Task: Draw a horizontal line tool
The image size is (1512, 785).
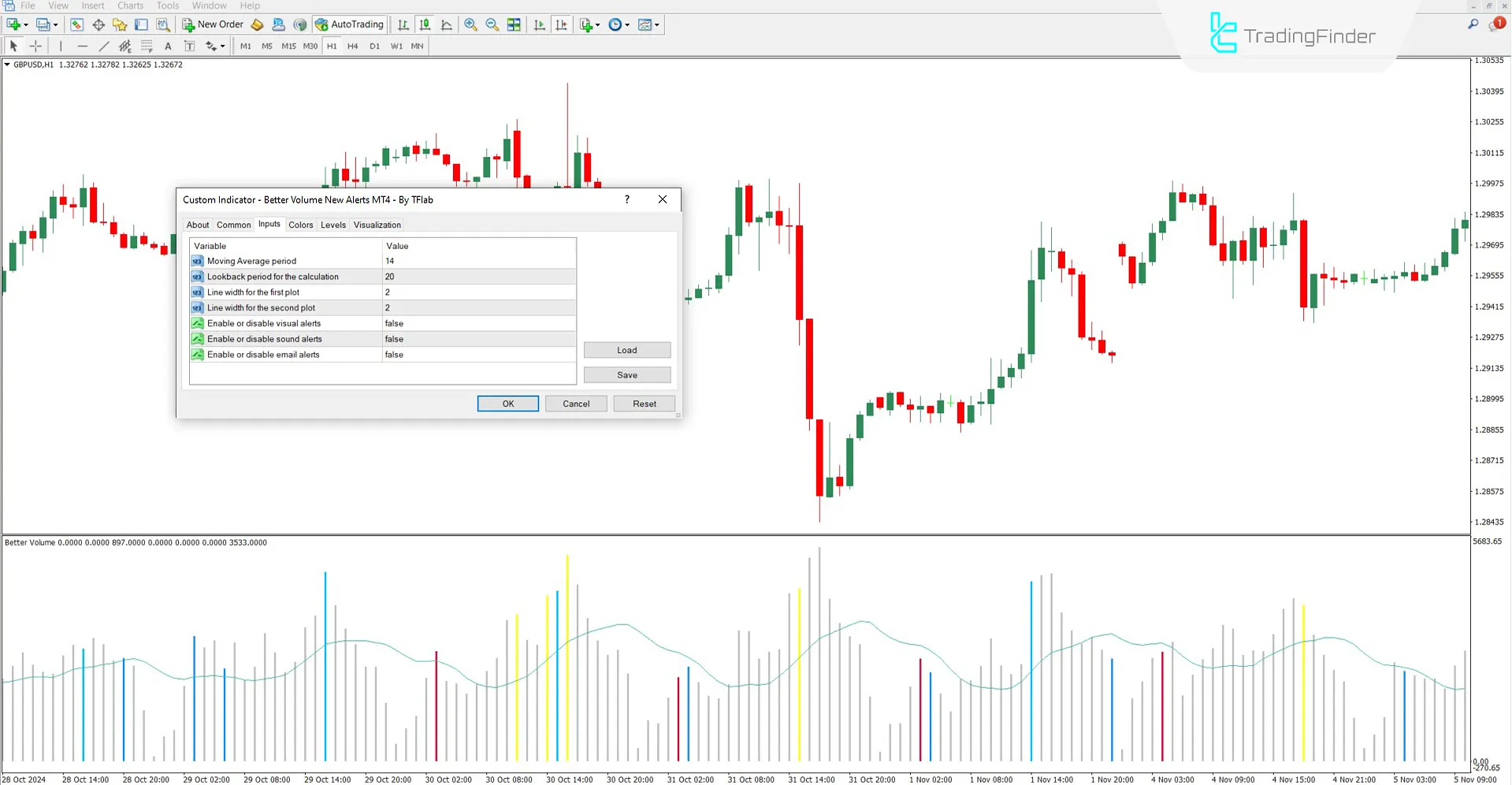Action: pos(83,47)
